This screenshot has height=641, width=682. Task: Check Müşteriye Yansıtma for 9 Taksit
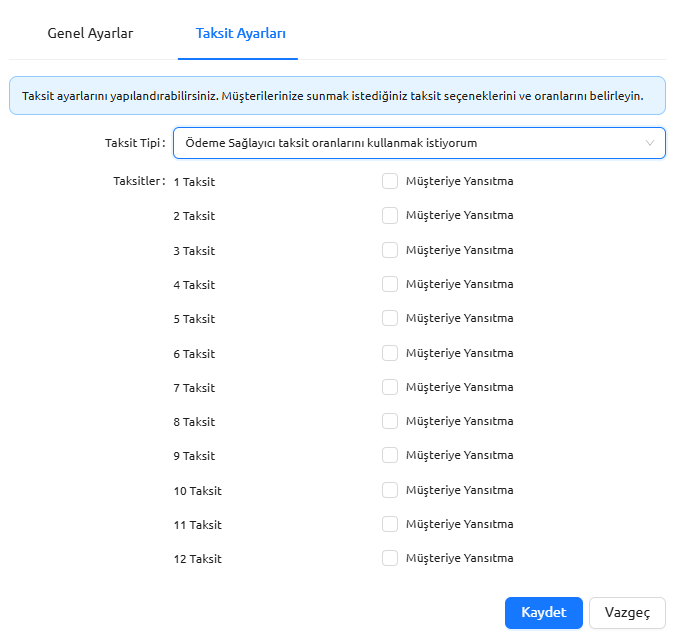coord(390,455)
